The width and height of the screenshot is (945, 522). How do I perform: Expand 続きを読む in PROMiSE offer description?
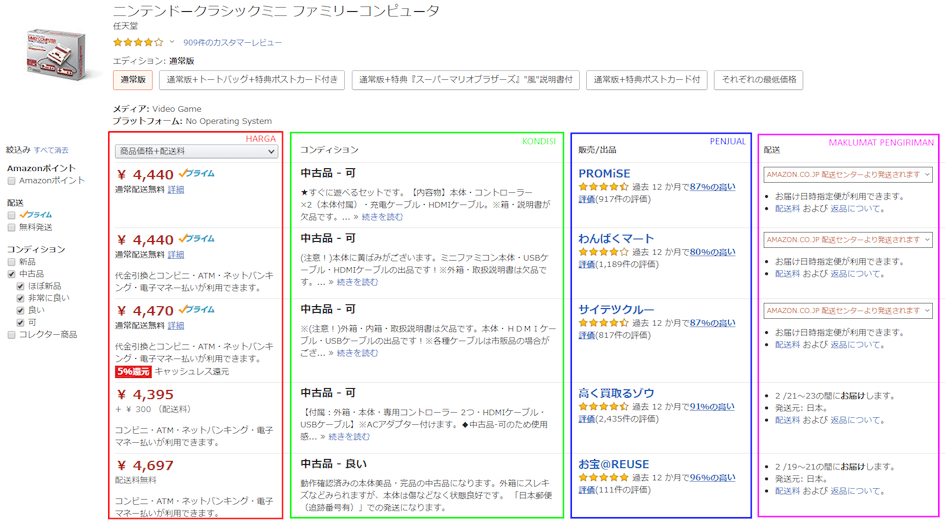coord(383,217)
